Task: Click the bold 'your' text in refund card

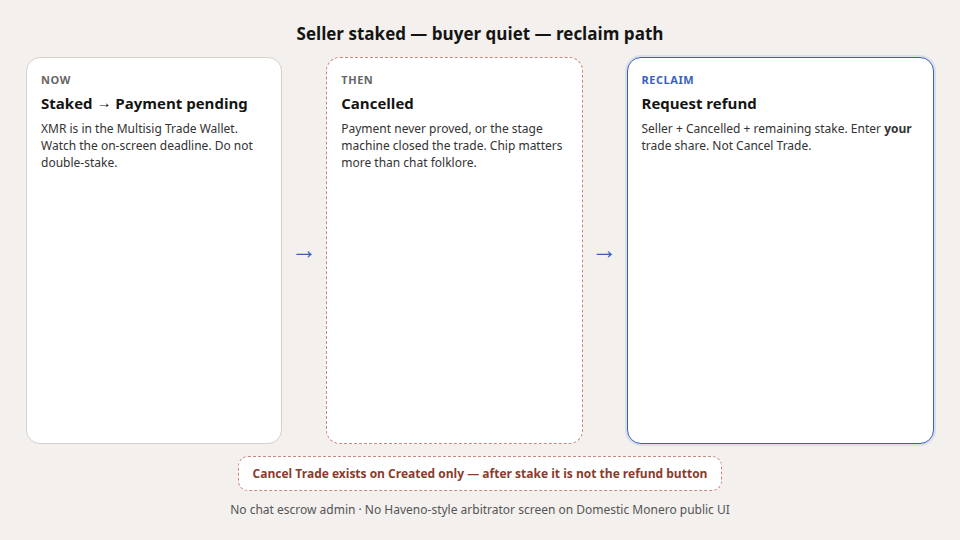Action: coord(898,129)
